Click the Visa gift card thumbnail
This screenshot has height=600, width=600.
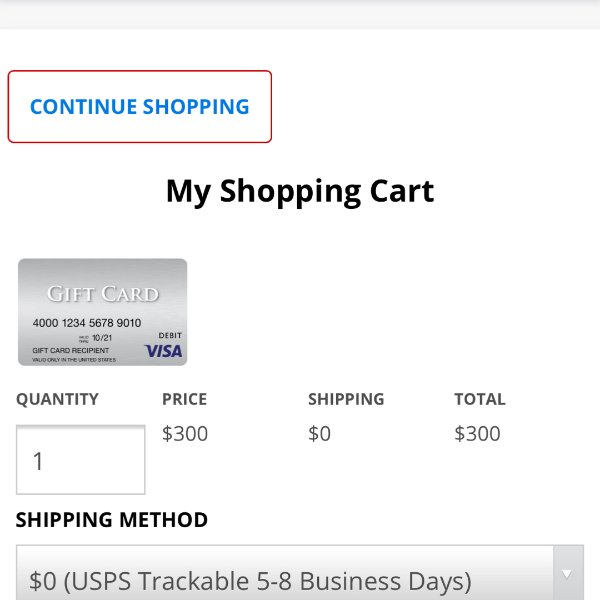point(103,312)
